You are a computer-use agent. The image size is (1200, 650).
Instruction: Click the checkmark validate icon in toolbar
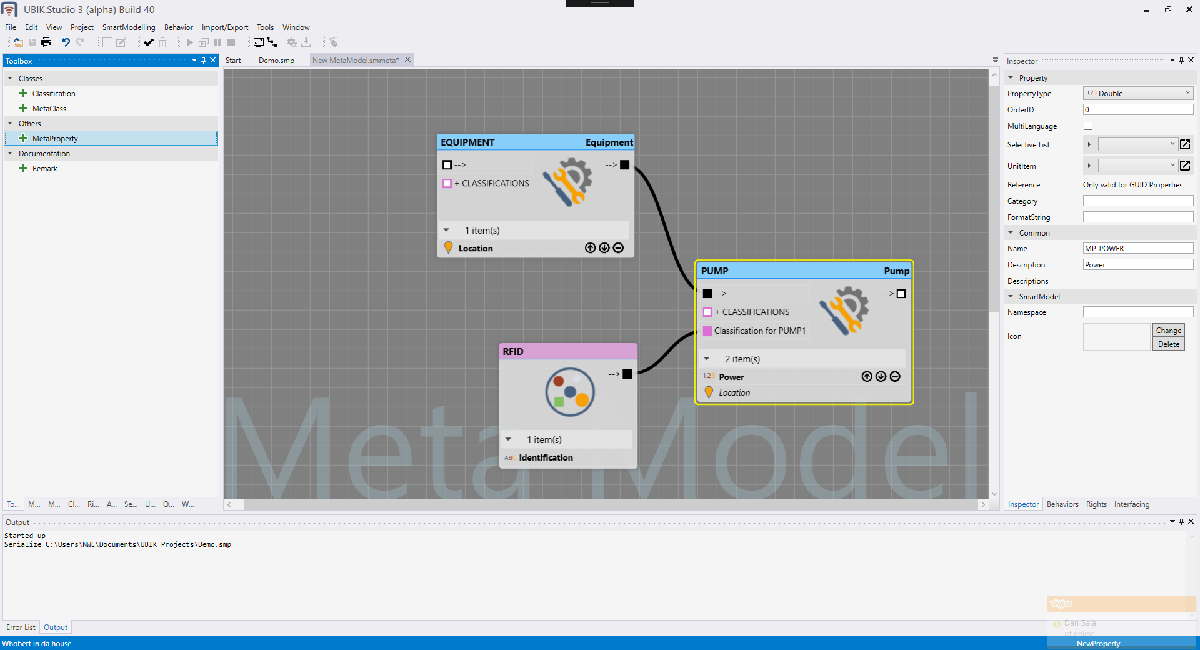(149, 42)
